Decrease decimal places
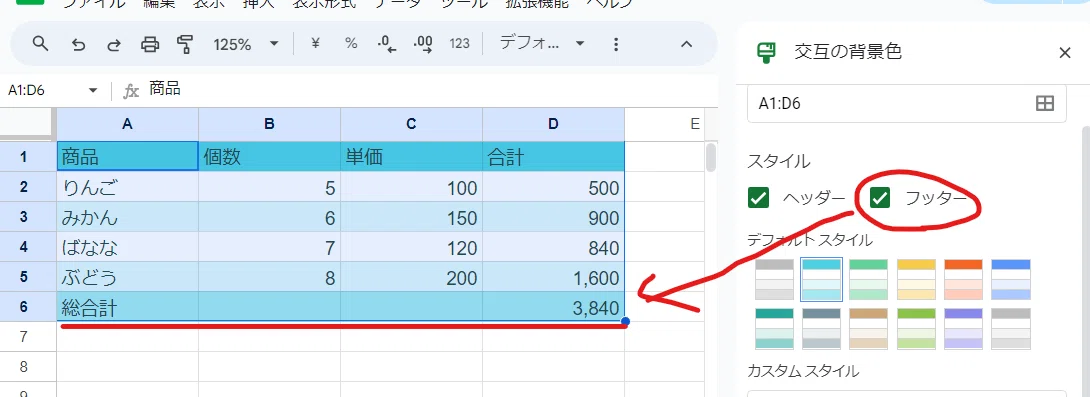 tap(387, 44)
